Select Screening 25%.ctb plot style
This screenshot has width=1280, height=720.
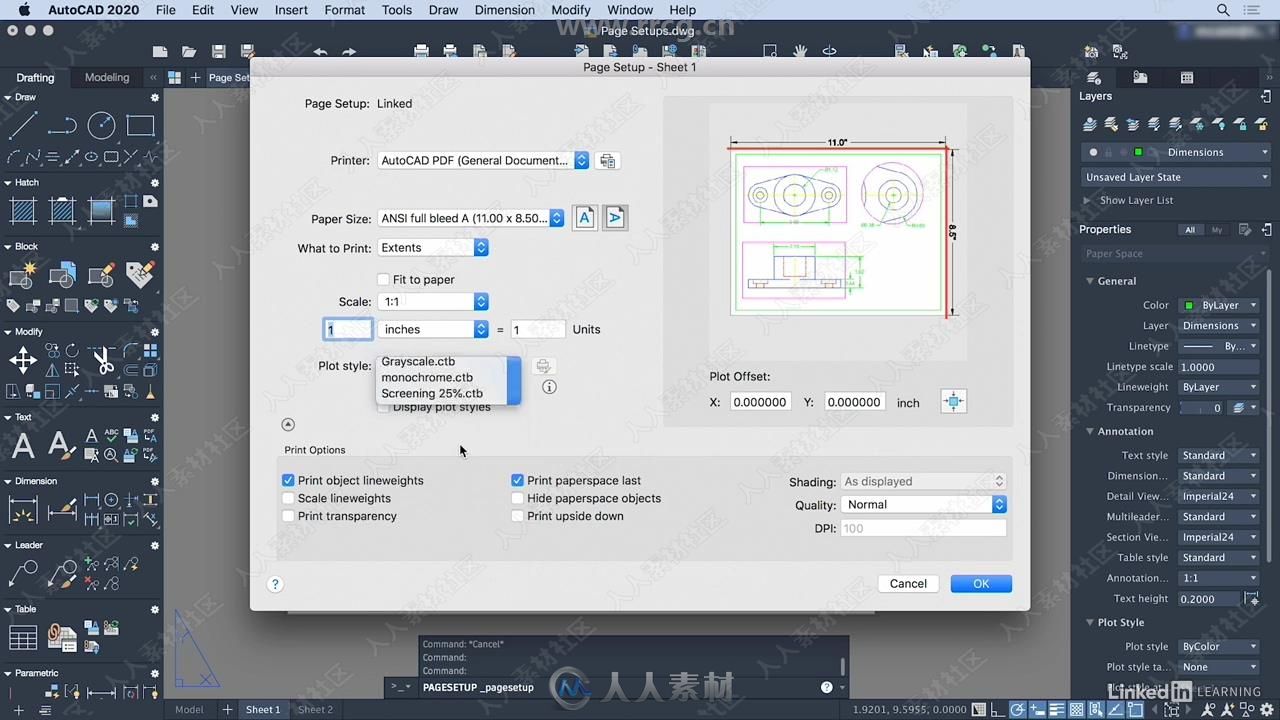(432, 394)
